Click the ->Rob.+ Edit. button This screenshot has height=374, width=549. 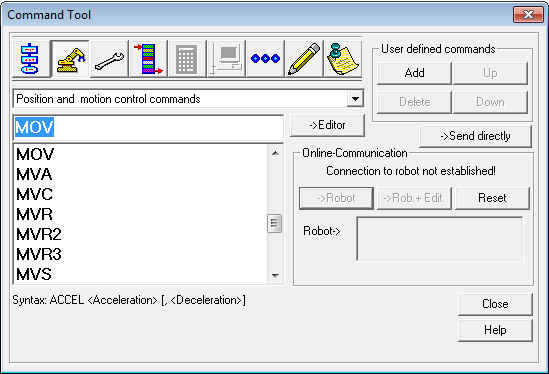(414, 198)
